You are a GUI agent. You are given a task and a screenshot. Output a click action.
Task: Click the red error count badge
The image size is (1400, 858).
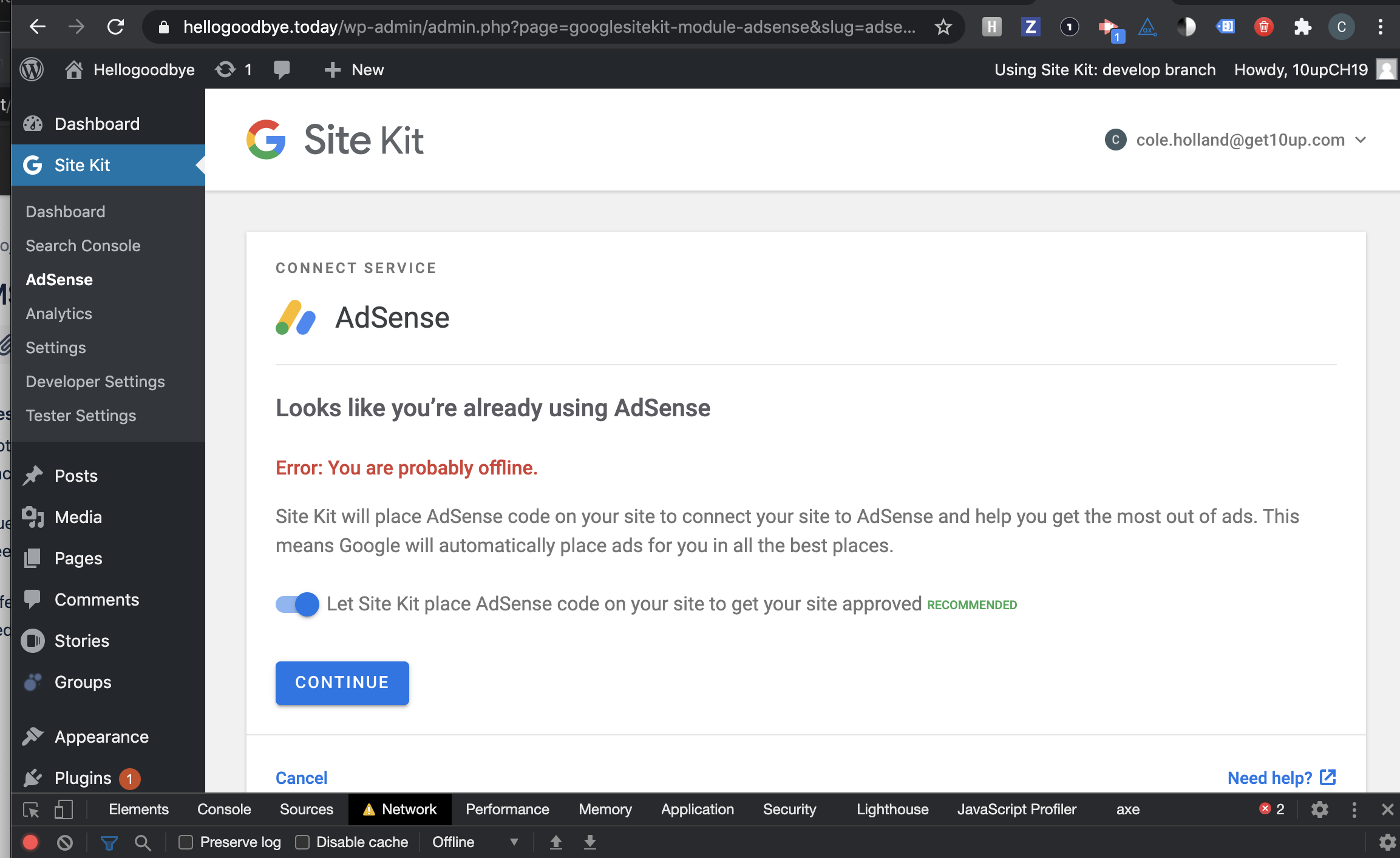pyautogui.click(x=1272, y=809)
